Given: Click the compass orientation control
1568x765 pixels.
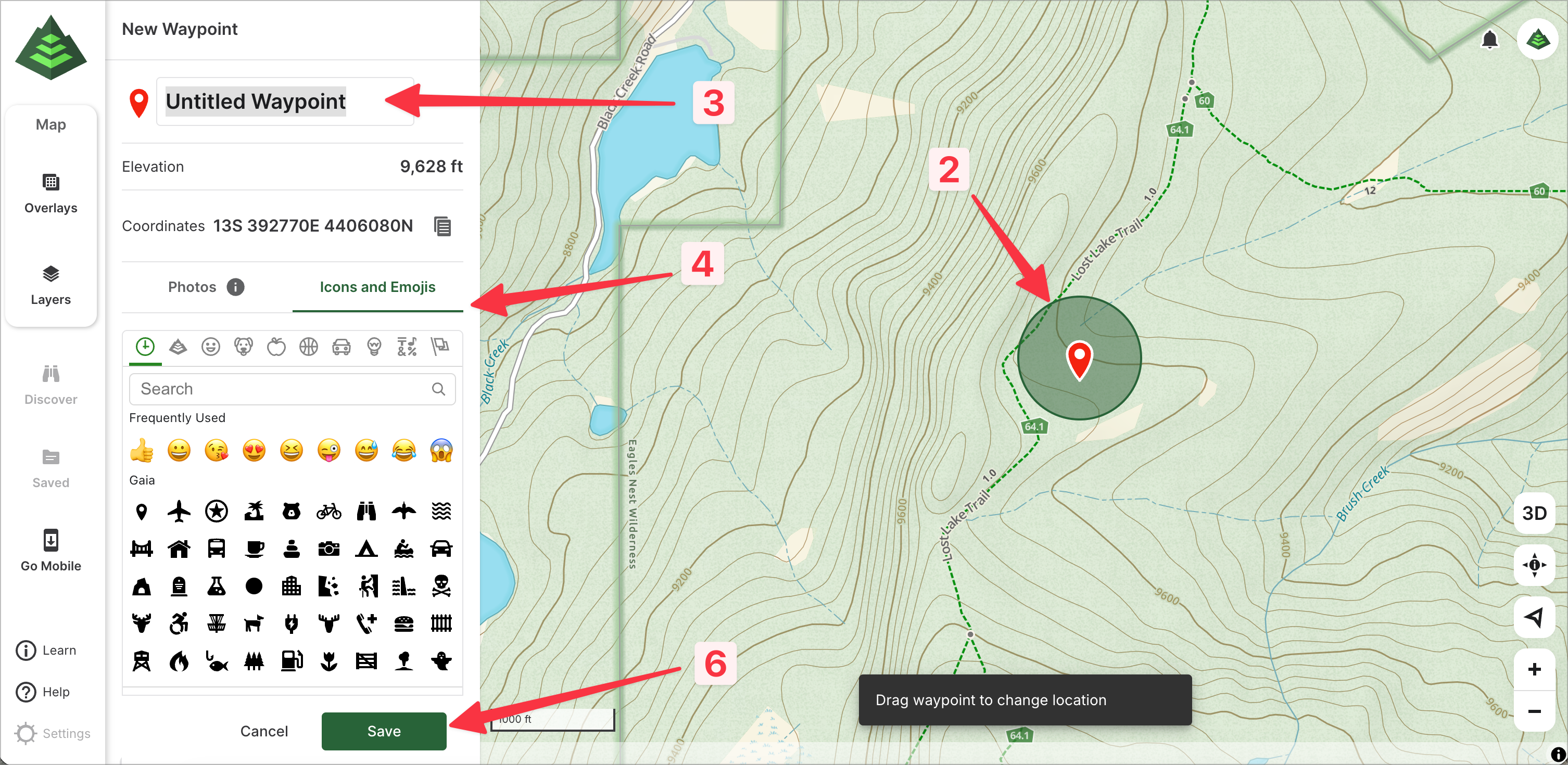Looking at the screenshot, I should pos(1534,565).
